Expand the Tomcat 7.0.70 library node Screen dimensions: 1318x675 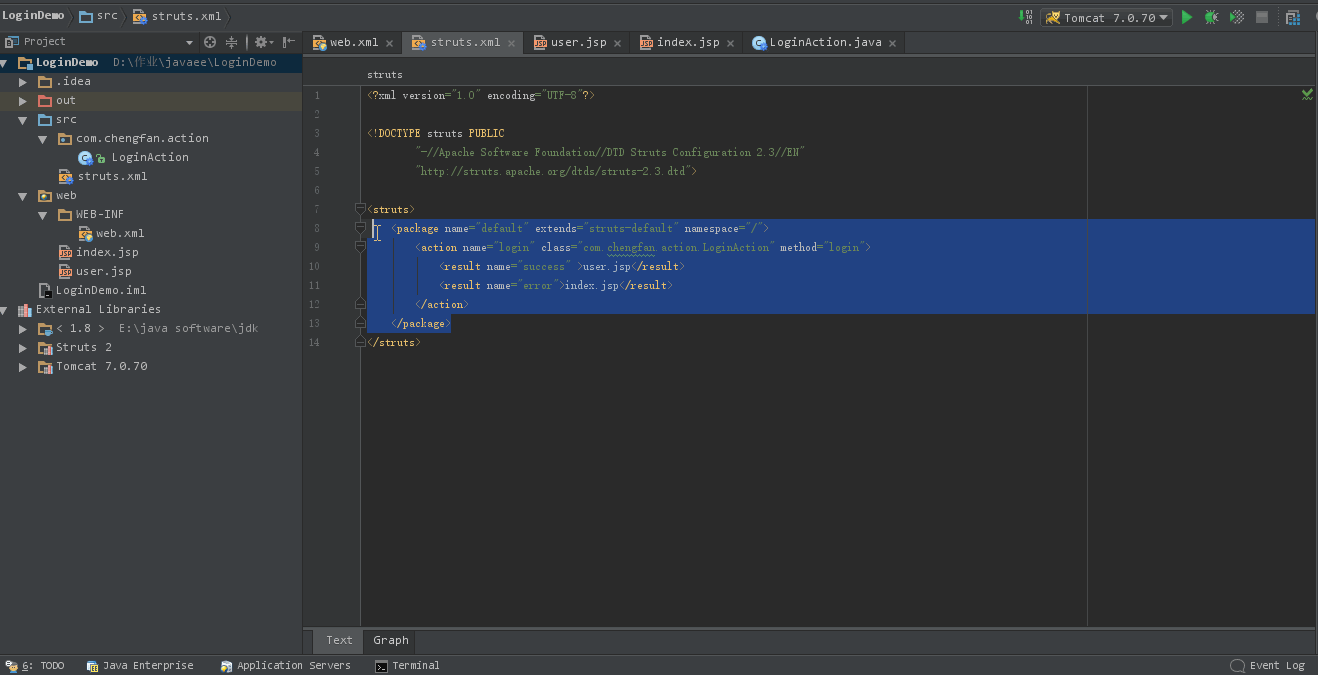(22, 366)
